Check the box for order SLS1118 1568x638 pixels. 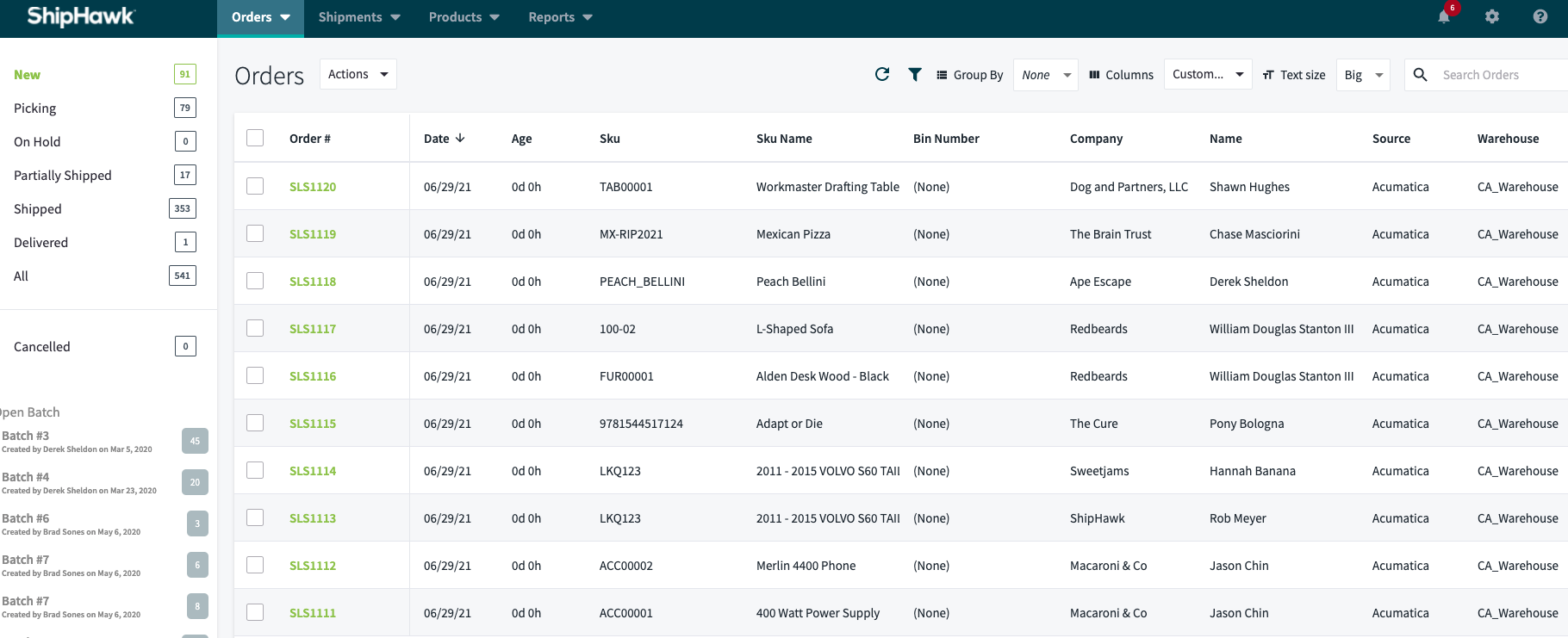click(255, 281)
